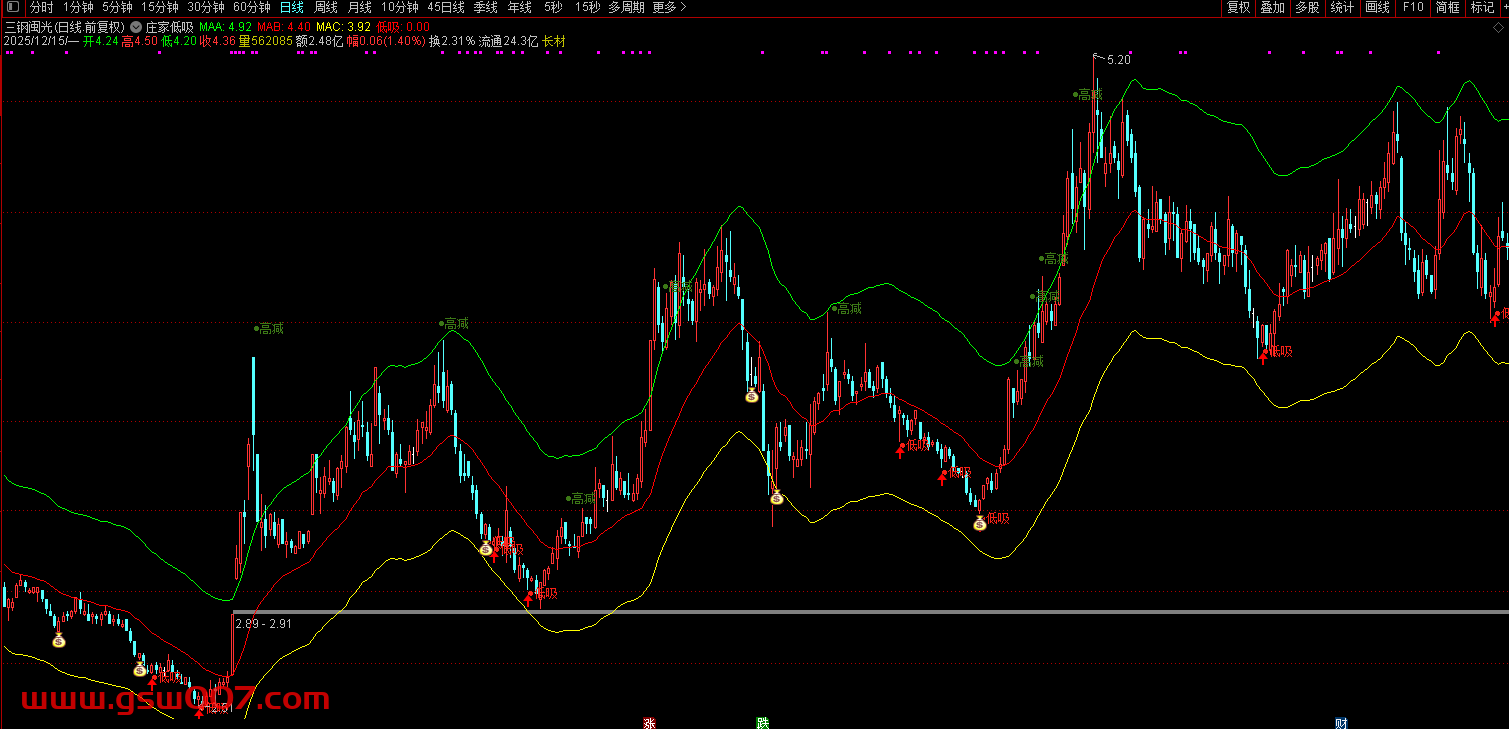The width and height of the screenshot is (1509, 729).
Task: Expand the 更多 period options
Action: coord(669,7)
